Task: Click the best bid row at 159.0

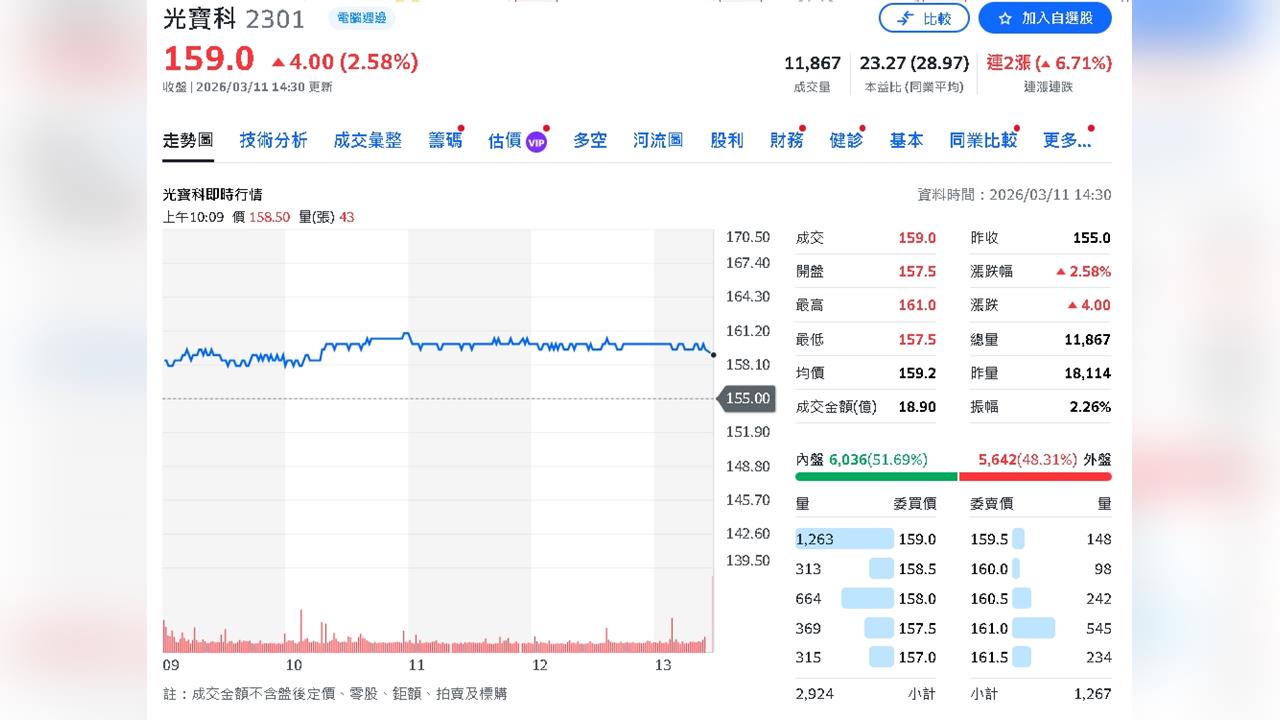Action: (865, 538)
